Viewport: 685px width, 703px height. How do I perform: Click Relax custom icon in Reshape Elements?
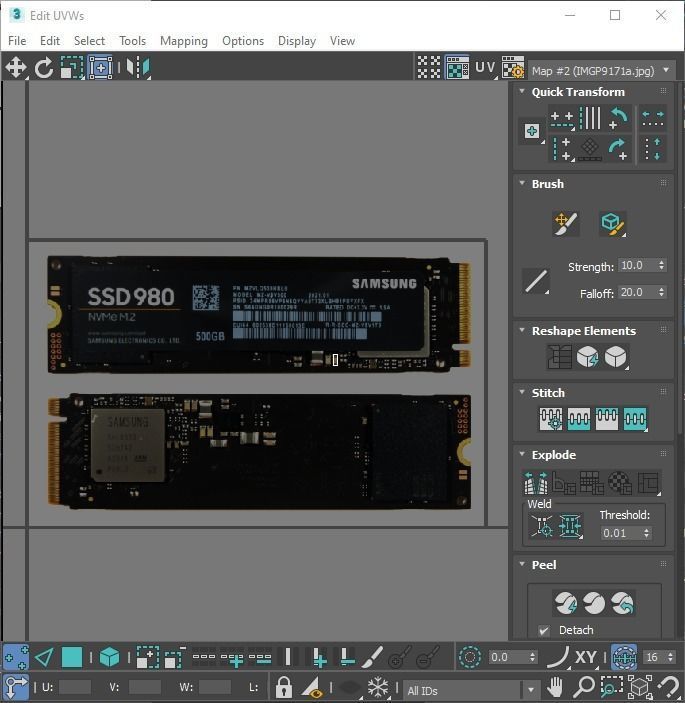(616, 357)
